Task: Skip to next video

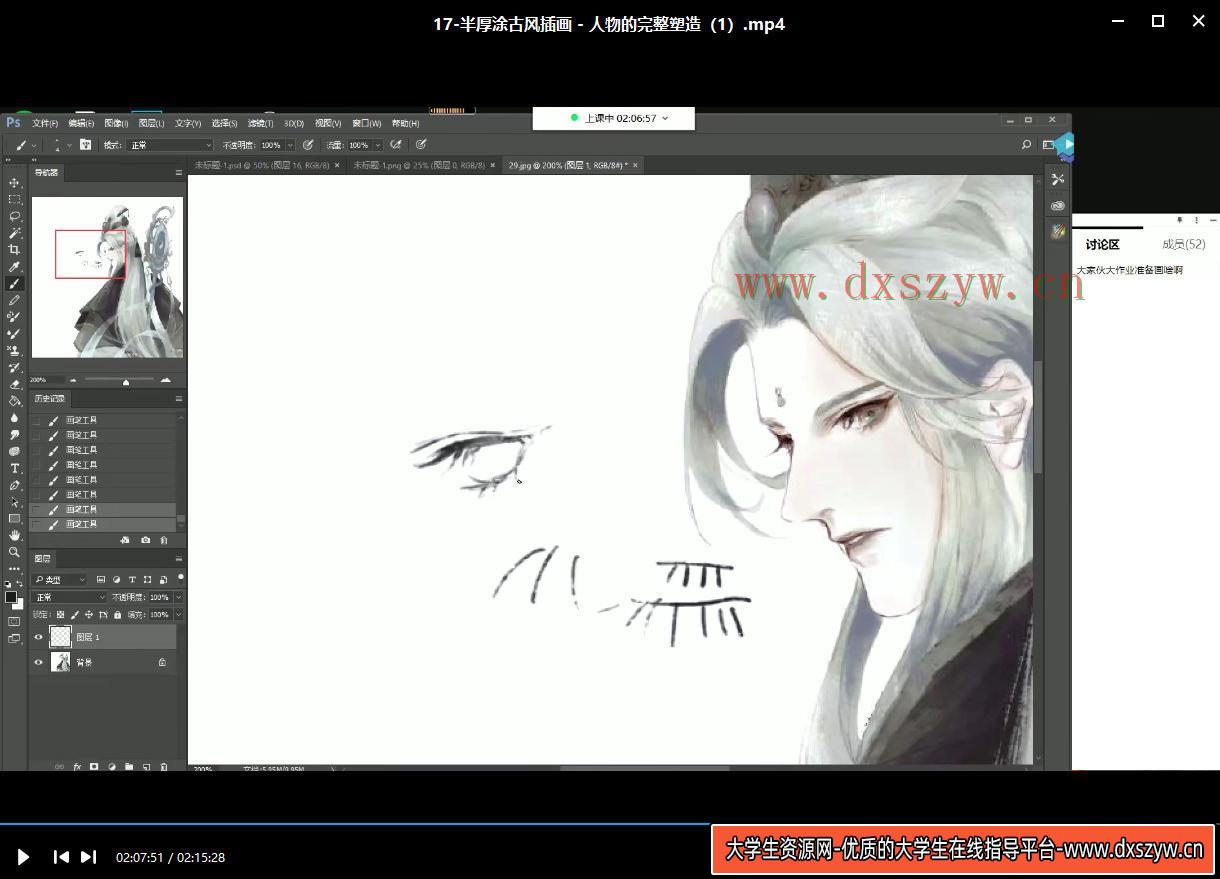Action: pos(88,857)
